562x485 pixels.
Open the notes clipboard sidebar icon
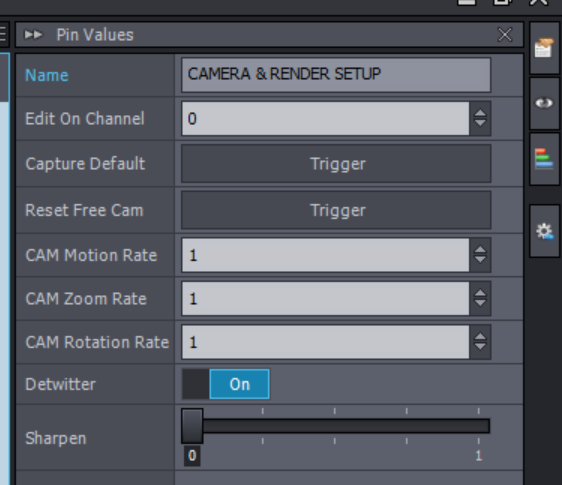pyautogui.click(x=544, y=48)
